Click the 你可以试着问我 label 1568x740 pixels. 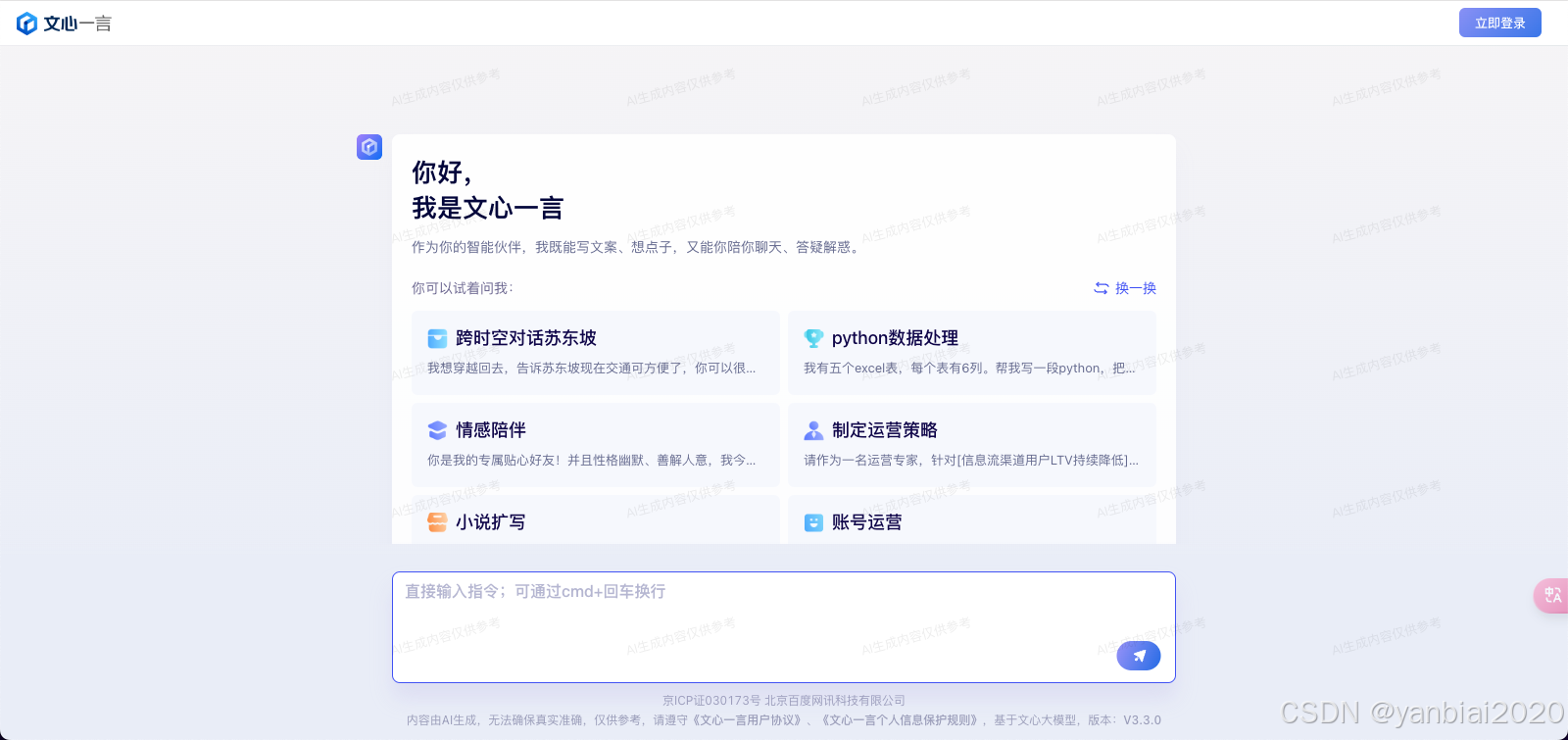coord(463,288)
